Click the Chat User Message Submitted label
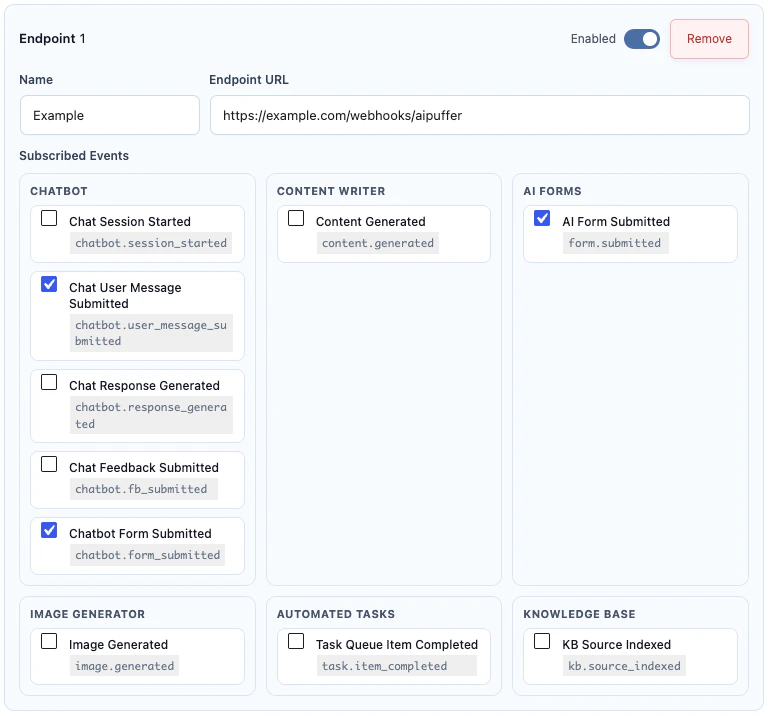 tap(125, 296)
